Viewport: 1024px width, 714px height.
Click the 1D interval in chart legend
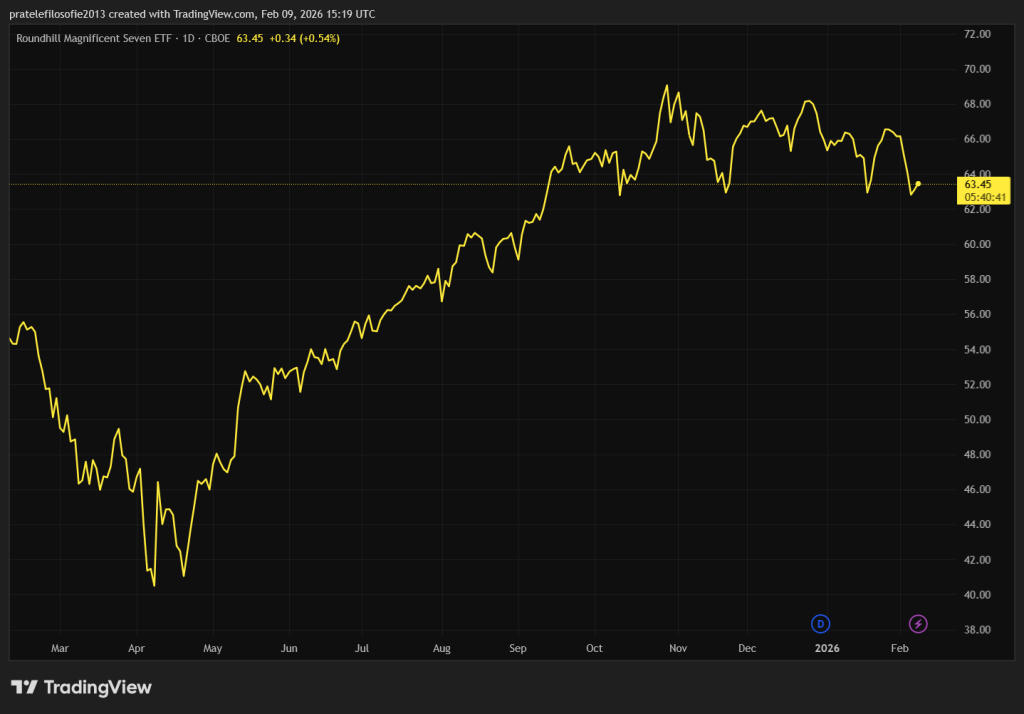click(x=186, y=38)
